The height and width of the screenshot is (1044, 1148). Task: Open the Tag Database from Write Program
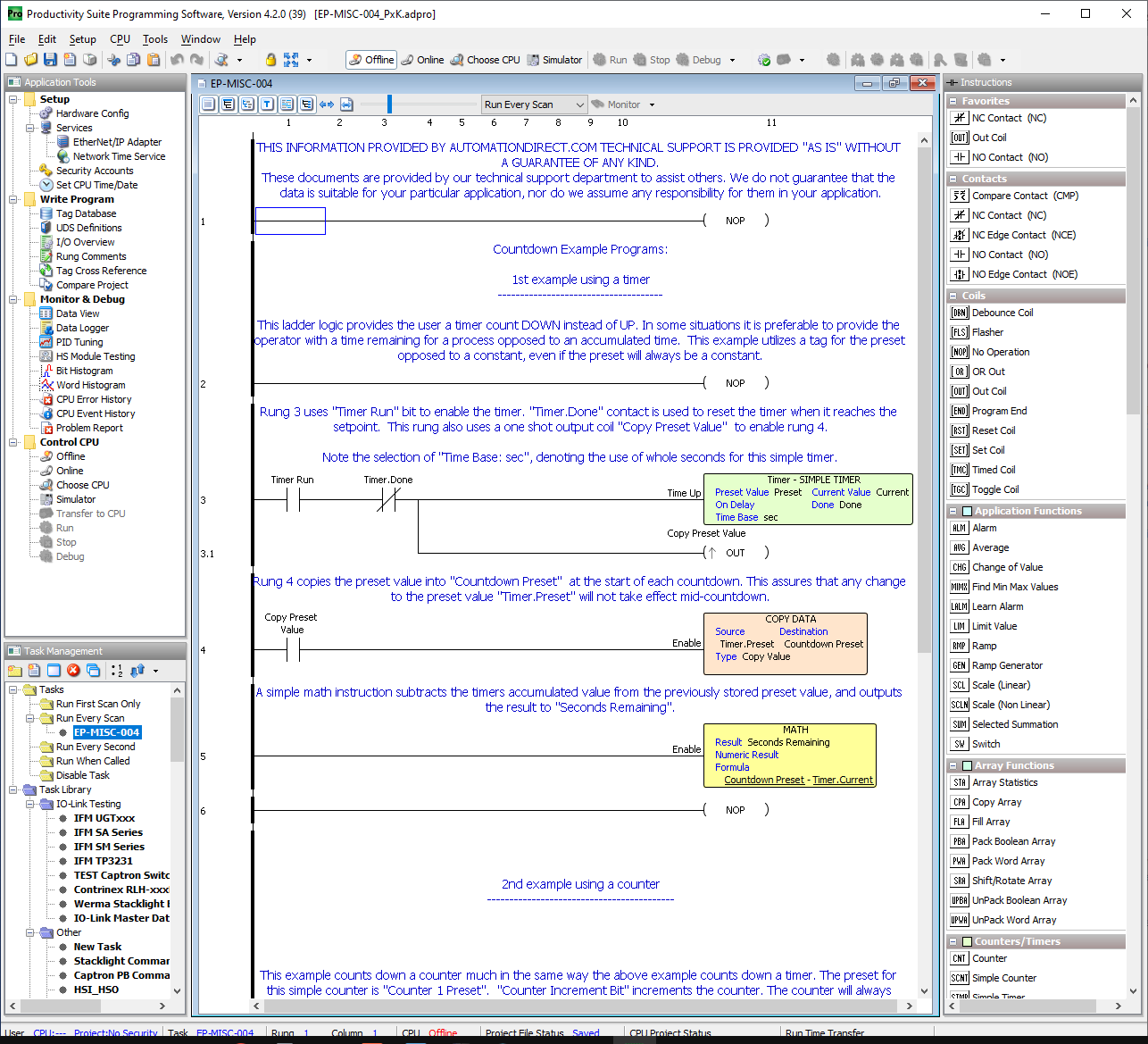87,213
